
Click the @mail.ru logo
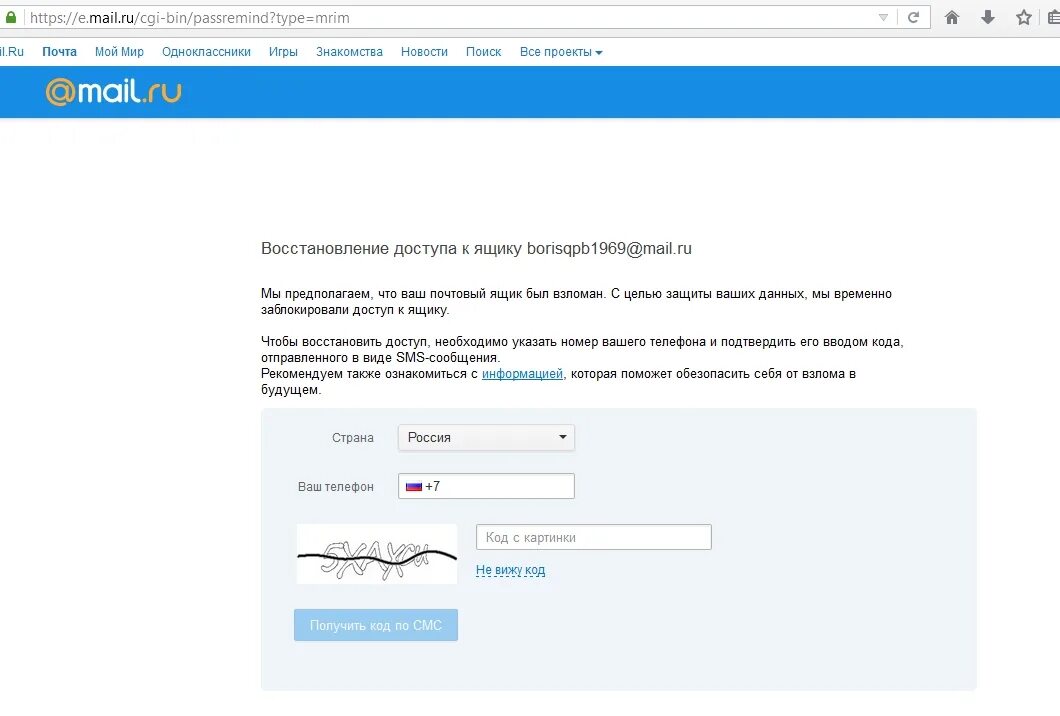[x=114, y=91]
